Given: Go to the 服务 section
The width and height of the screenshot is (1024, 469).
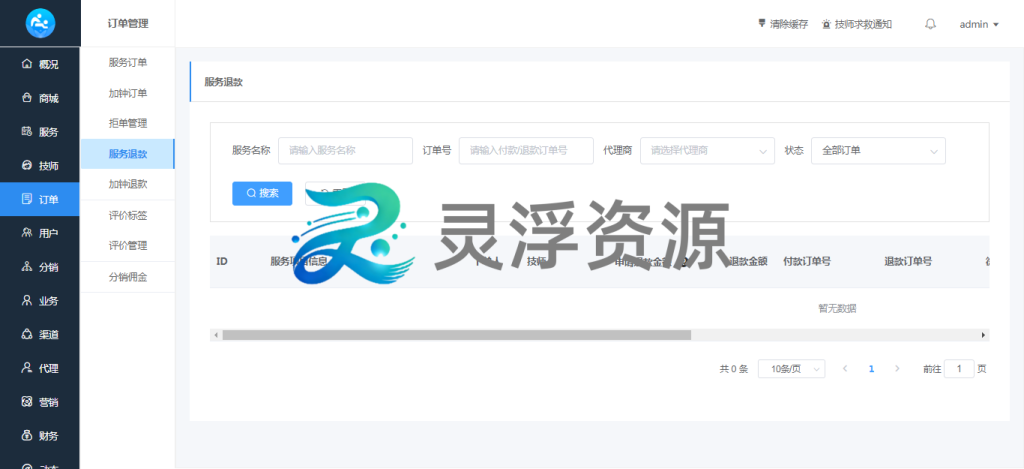Looking at the screenshot, I should 40,132.
